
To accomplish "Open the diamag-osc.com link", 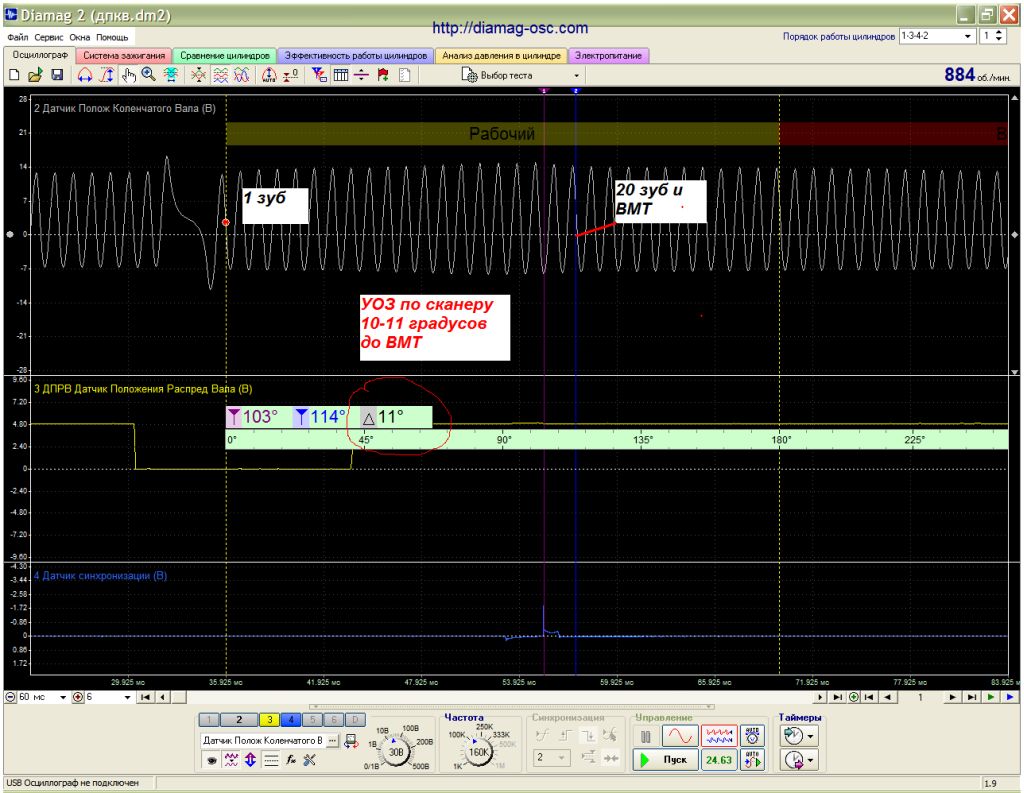I will point(510,28).
